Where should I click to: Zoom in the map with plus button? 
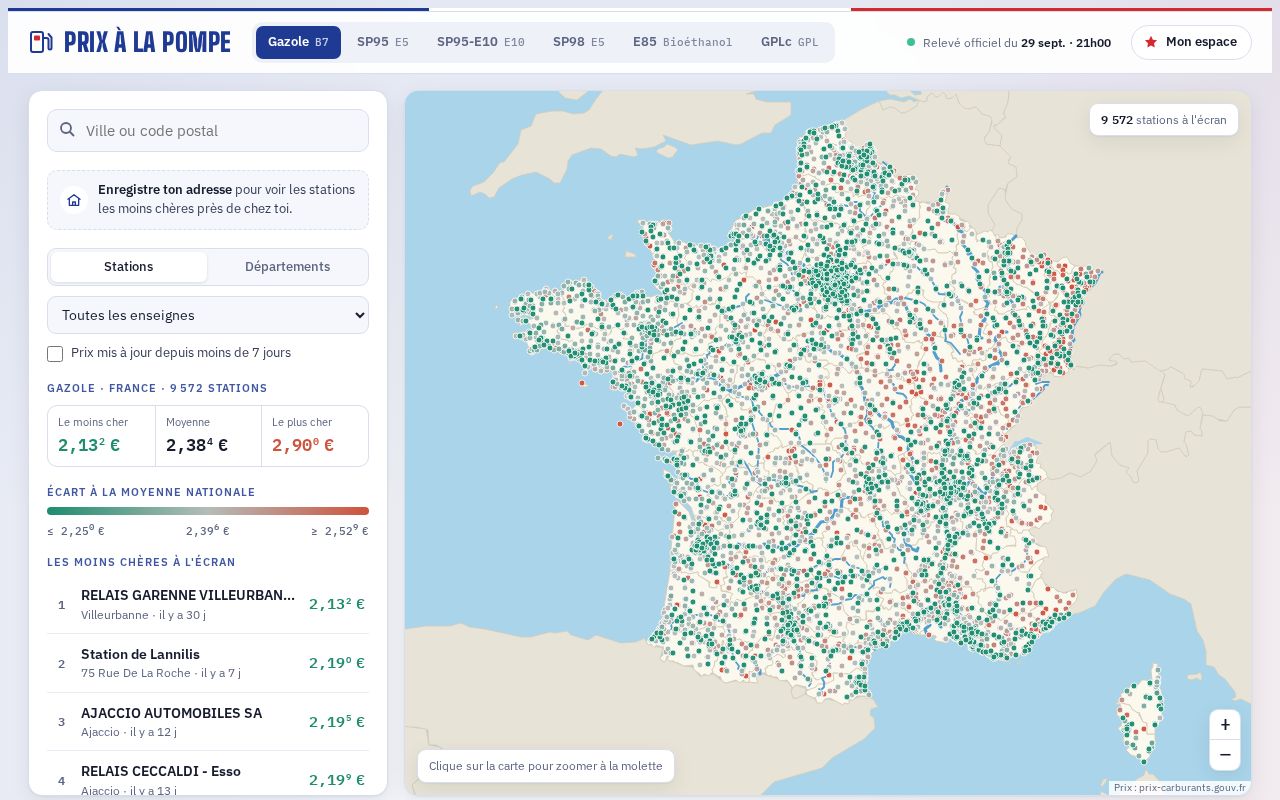pos(1225,725)
